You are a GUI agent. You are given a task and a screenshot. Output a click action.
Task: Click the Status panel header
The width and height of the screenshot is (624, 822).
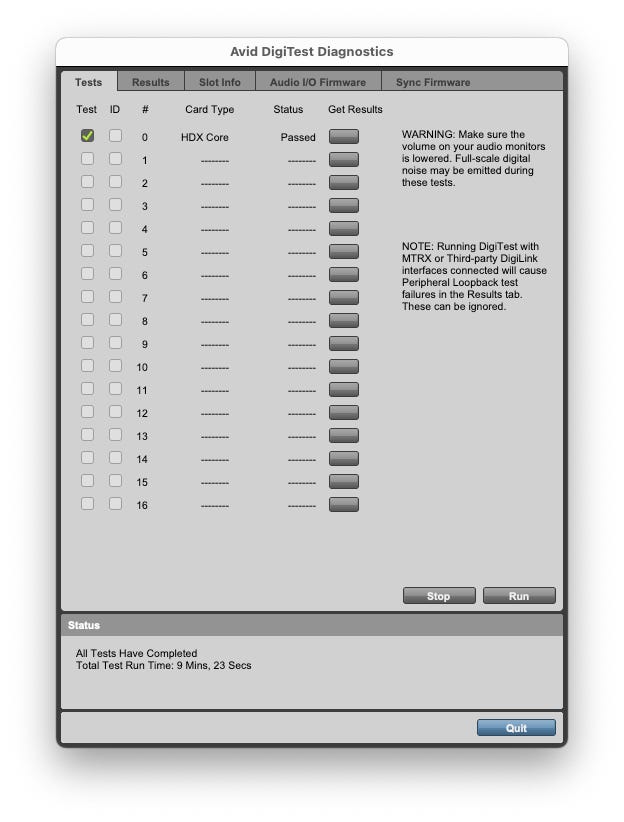[312, 625]
